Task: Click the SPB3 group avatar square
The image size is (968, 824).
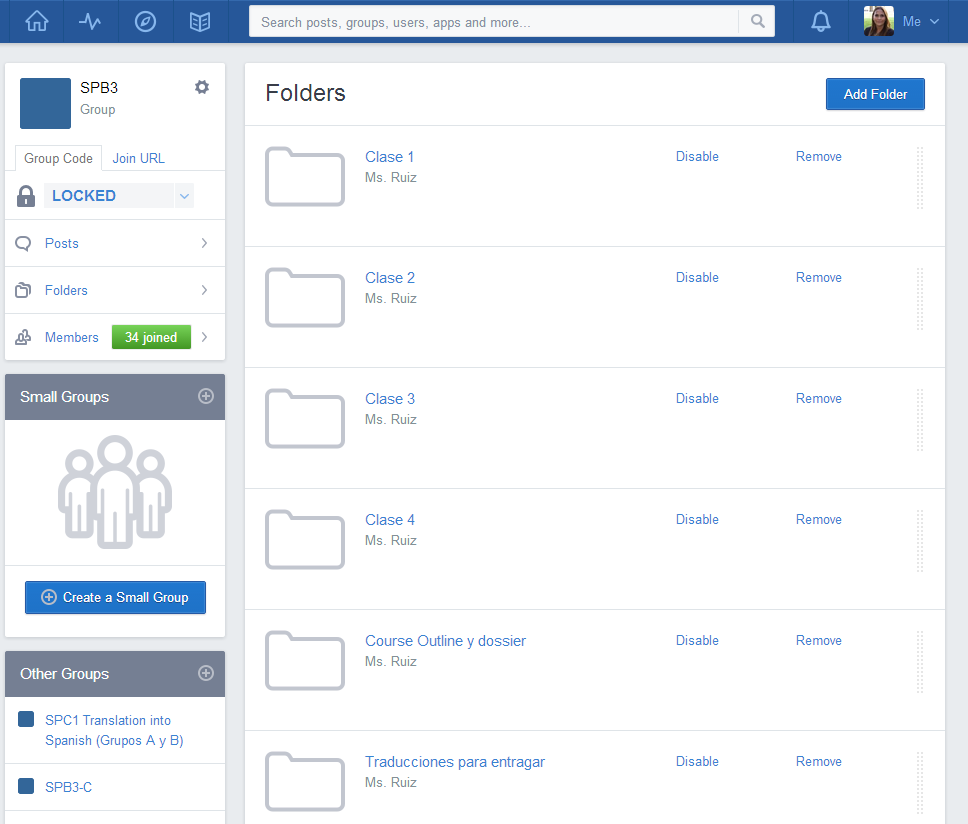Action: pos(45,103)
